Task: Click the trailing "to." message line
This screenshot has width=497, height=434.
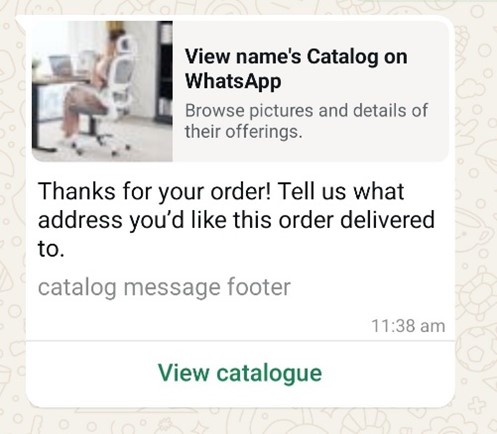Action: tap(51, 249)
